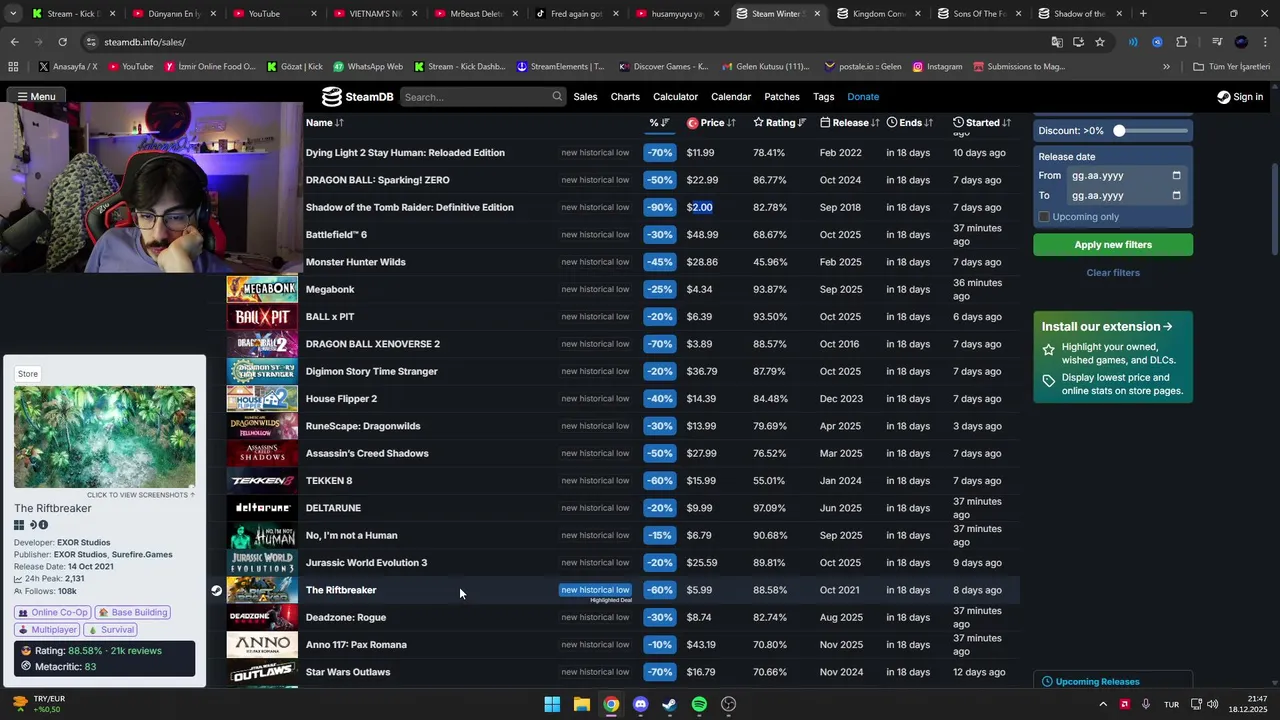This screenshot has width=1280, height=720.
Task: Open the Chrome profile avatar
Action: (1241, 42)
